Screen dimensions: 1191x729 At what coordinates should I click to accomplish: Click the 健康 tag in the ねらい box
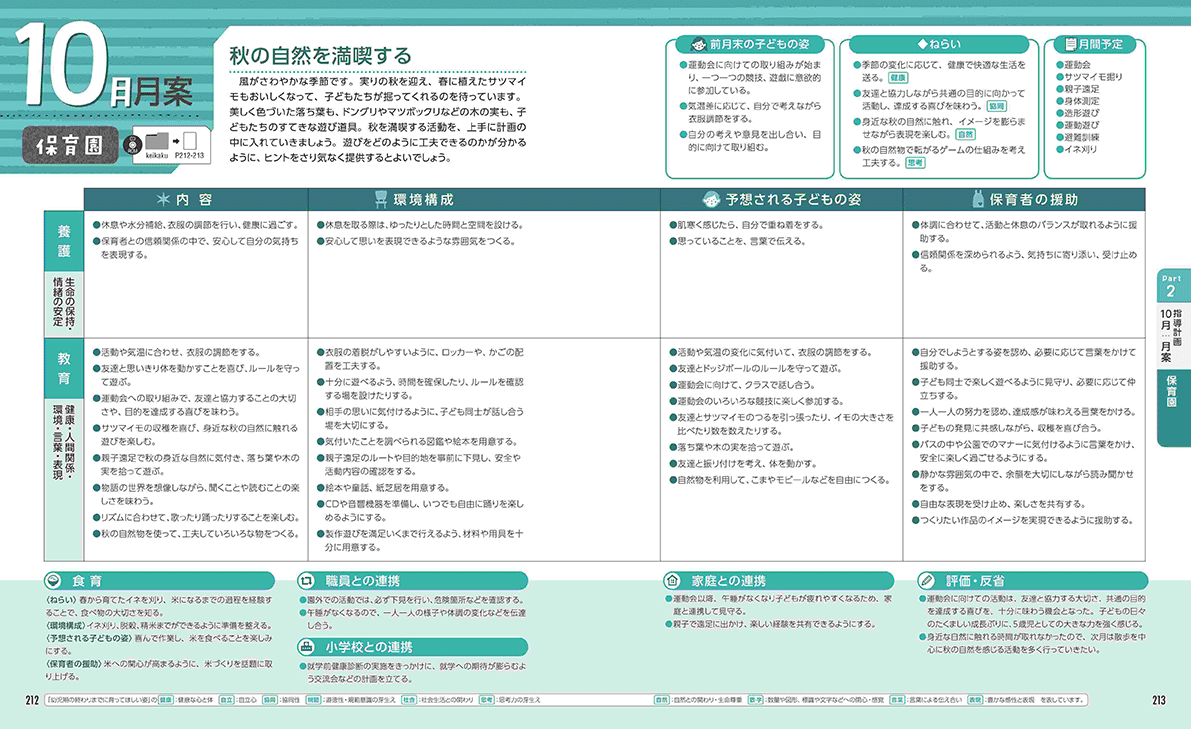click(898, 77)
